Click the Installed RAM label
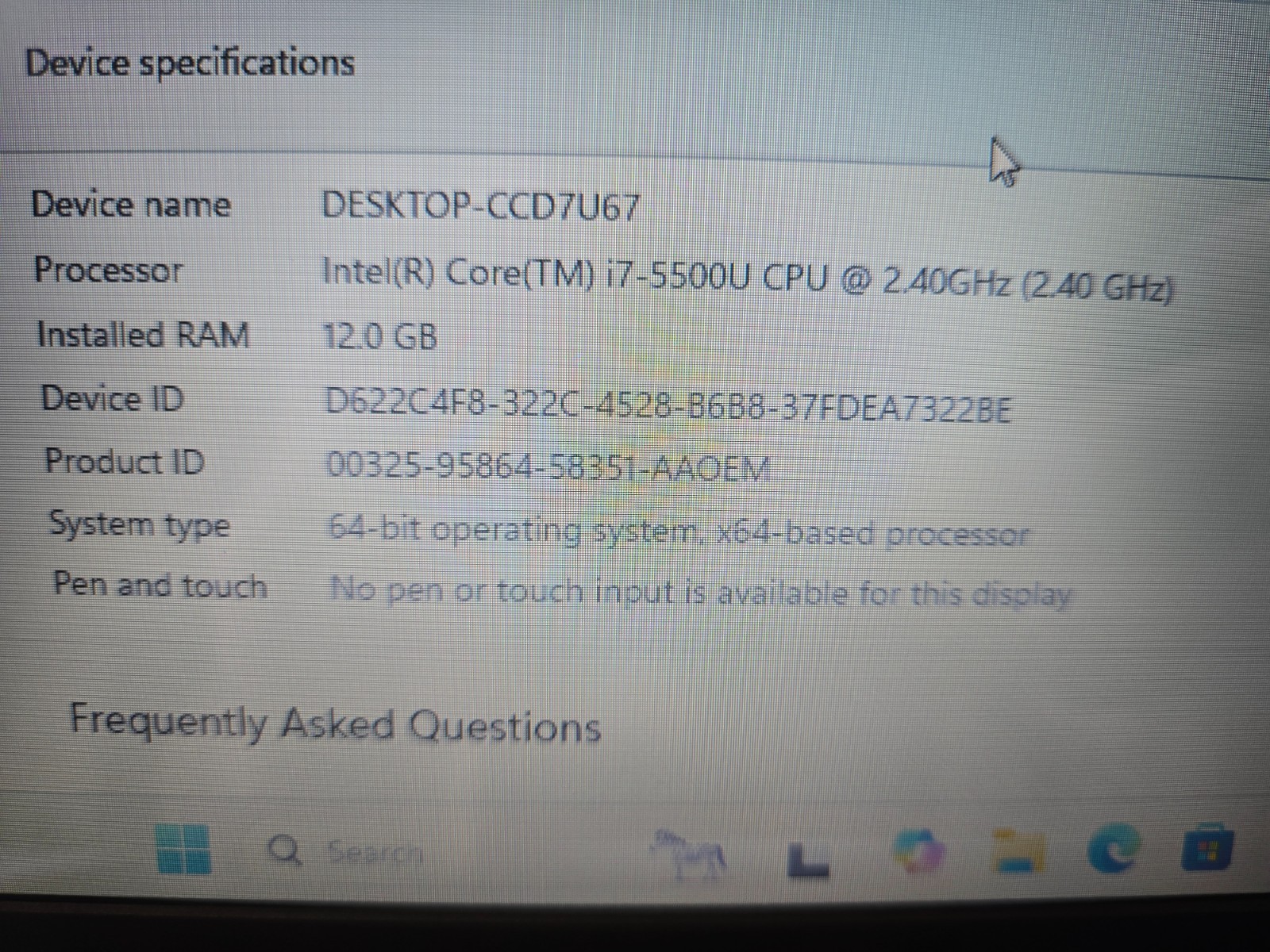The image size is (1270, 952). [144, 334]
